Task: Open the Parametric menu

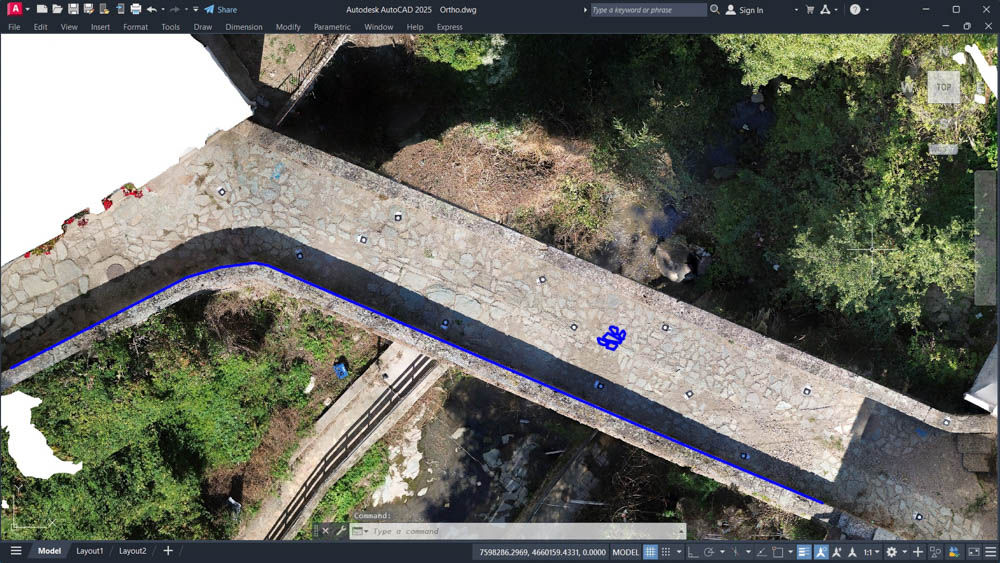Action: (x=332, y=27)
